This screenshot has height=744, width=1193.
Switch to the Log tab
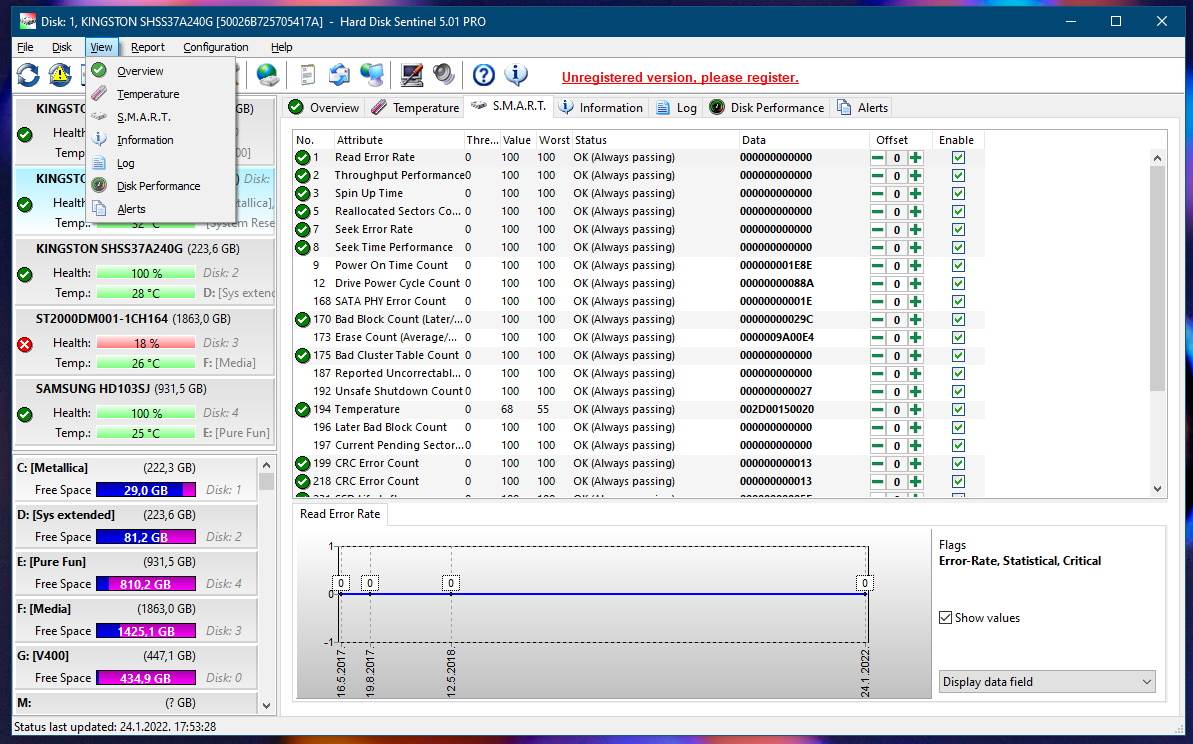pyautogui.click(x=676, y=107)
